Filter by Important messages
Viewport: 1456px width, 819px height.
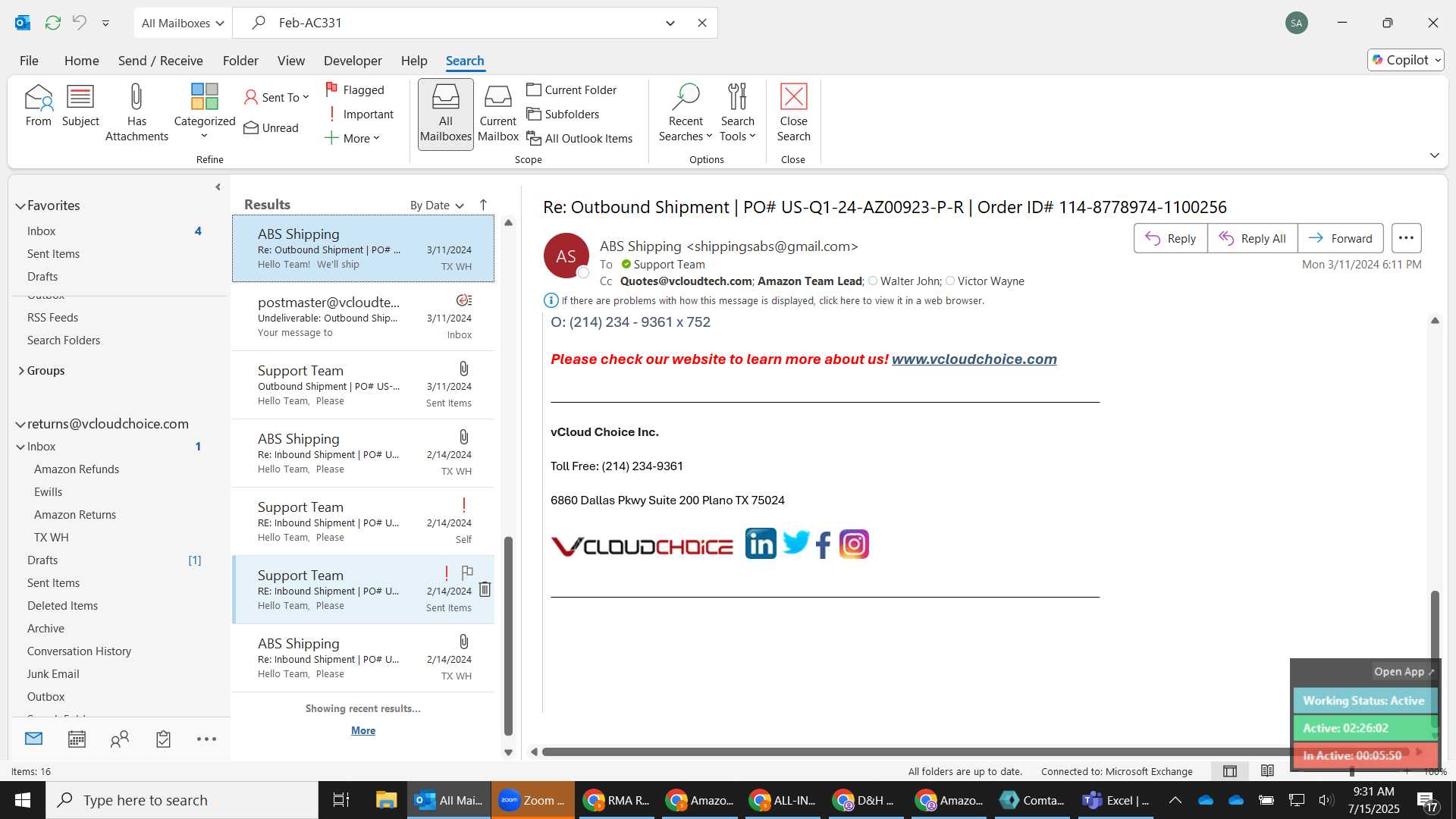click(359, 114)
